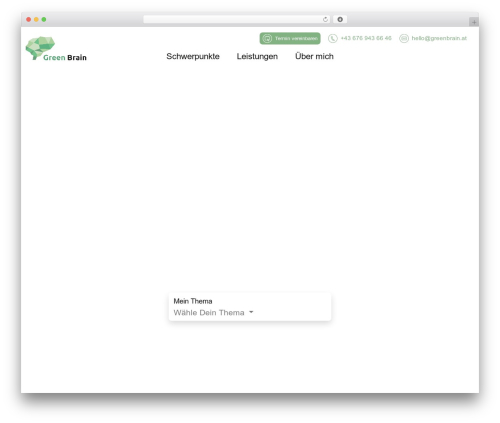
Task: Click the phone icon beside the number
Action: (x=332, y=38)
